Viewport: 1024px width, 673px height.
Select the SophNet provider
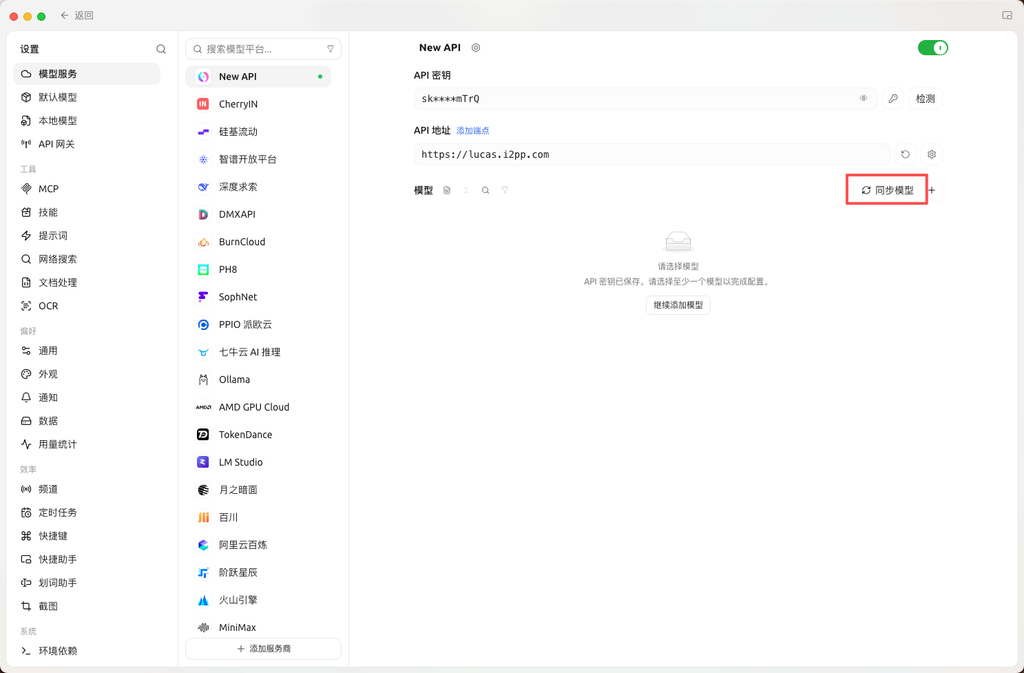coord(258,297)
